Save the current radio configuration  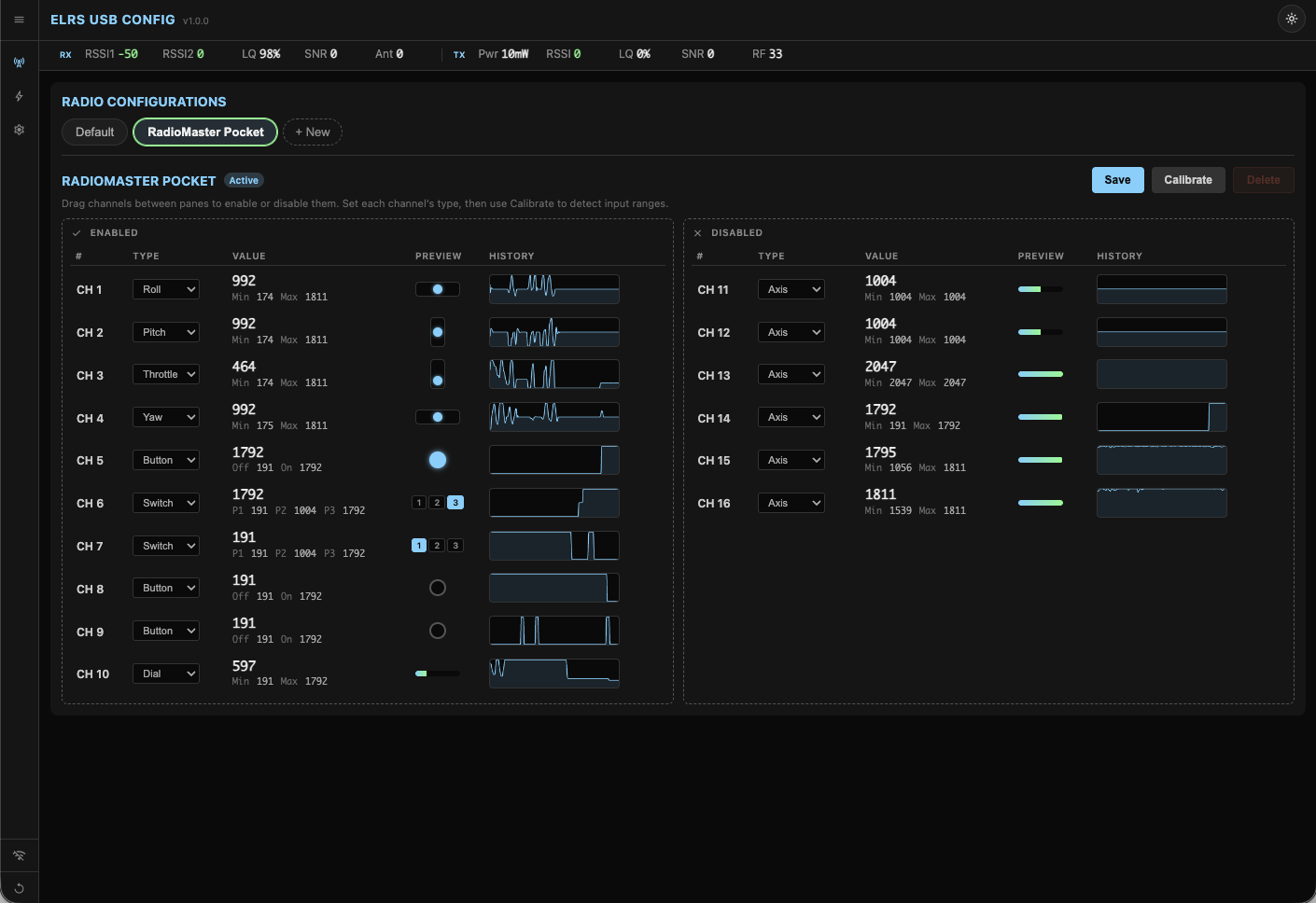tap(1117, 179)
